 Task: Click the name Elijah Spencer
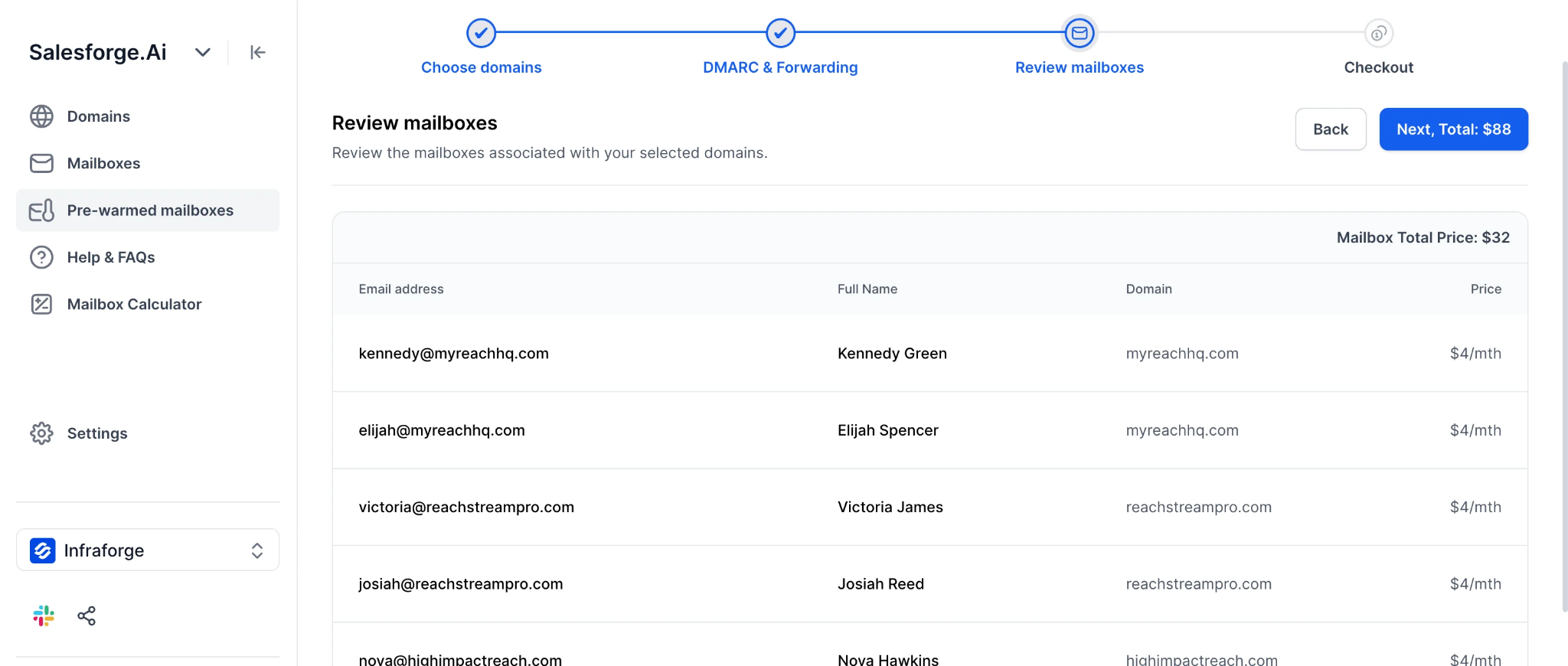point(888,430)
